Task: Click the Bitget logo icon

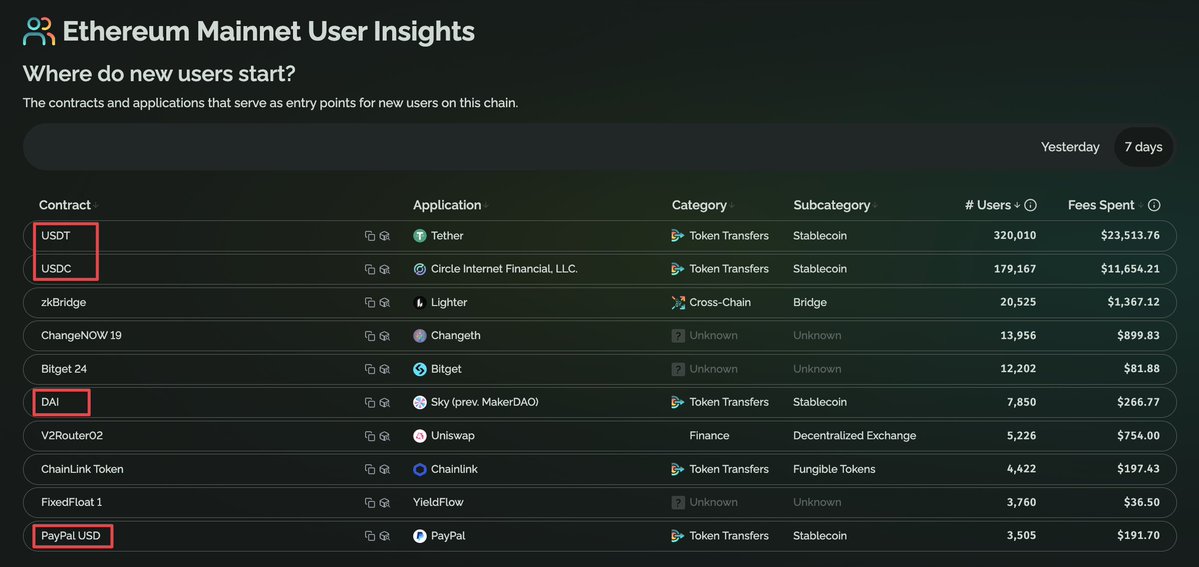Action: click(420, 369)
